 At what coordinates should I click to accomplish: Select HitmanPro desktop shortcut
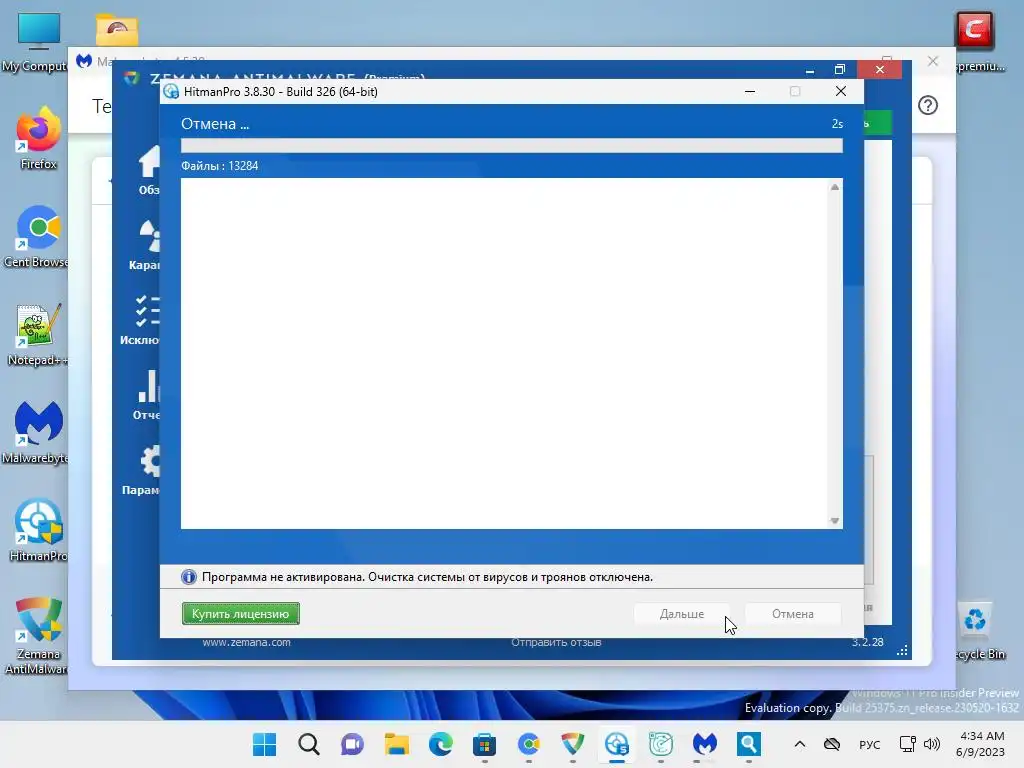(38, 530)
